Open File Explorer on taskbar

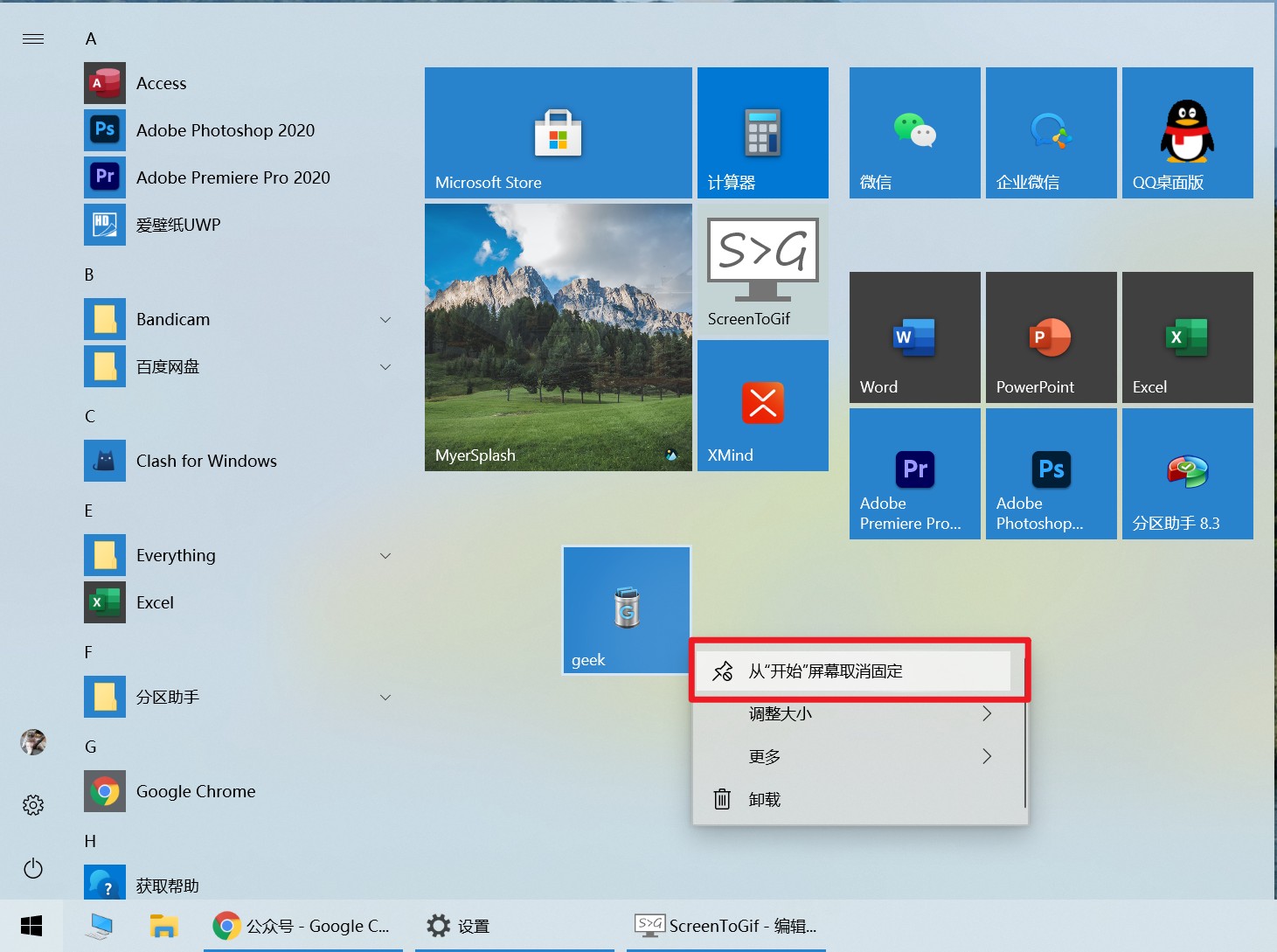[x=163, y=926]
